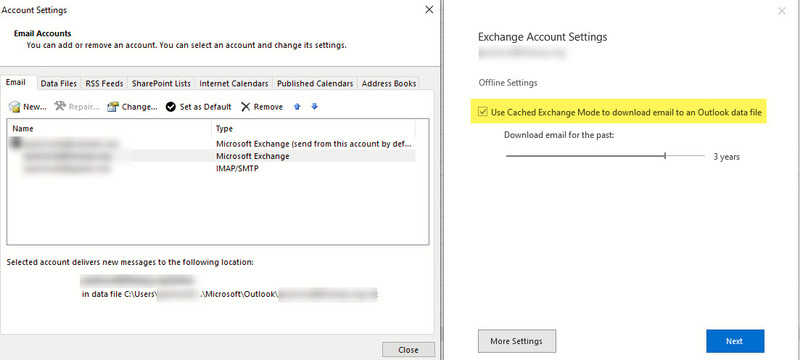The width and height of the screenshot is (800, 360).
Task: Click the data file path text
Action: 230,294
